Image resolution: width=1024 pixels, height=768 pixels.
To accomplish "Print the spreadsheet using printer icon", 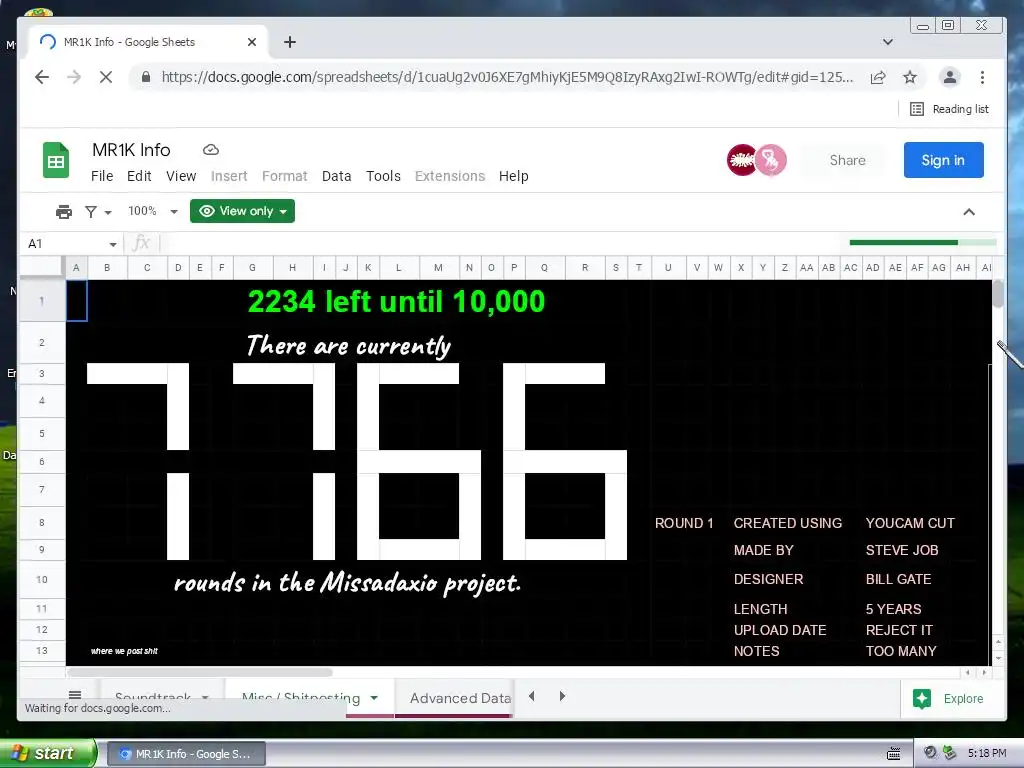I will click(64, 212).
